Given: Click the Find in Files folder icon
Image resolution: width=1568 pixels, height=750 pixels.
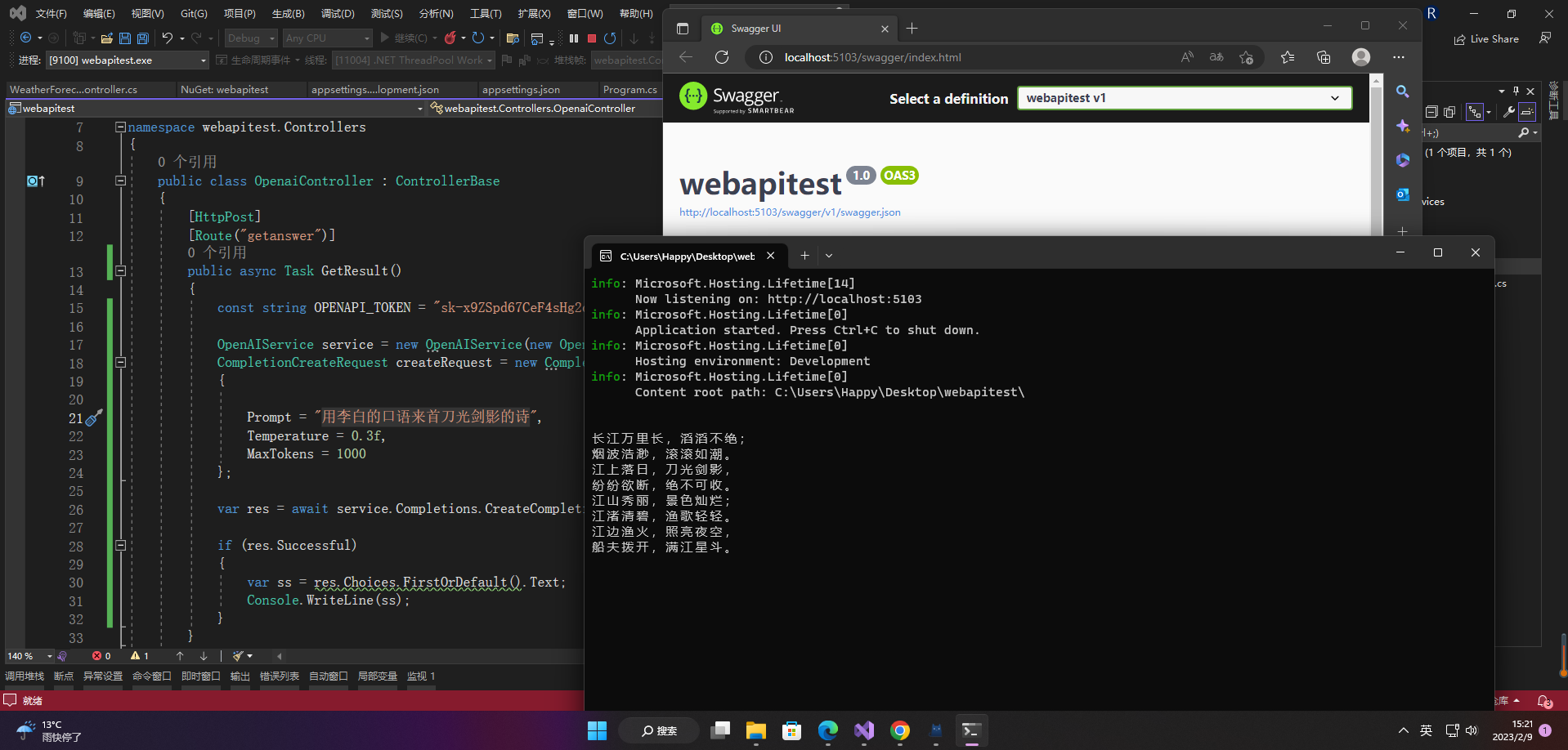Looking at the screenshot, I should pyautogui.click(x=513, y=38).
